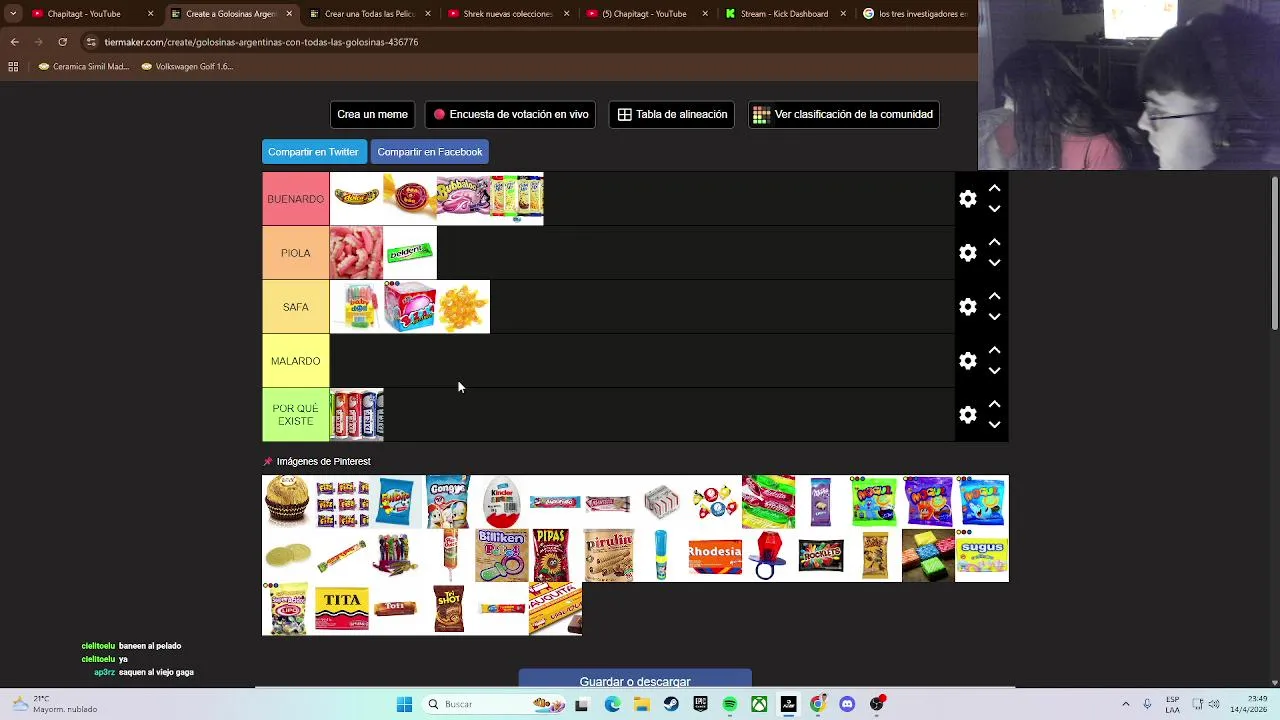Open Spotify from the taskbar
The width and height of the screenshot is (1280, 720).
(x=730, y=704)
